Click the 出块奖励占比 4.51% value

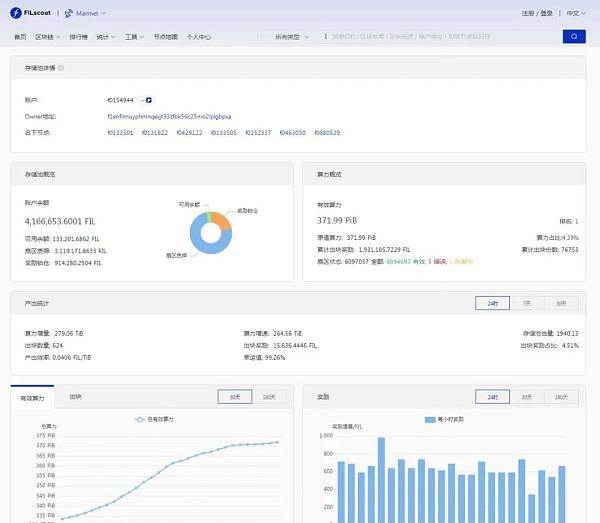point(570,345)
